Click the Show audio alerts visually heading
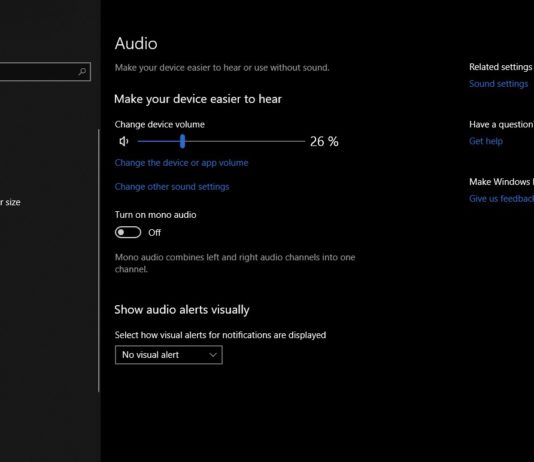The width and height of the screenshot is (534, 462). point(182,310)
